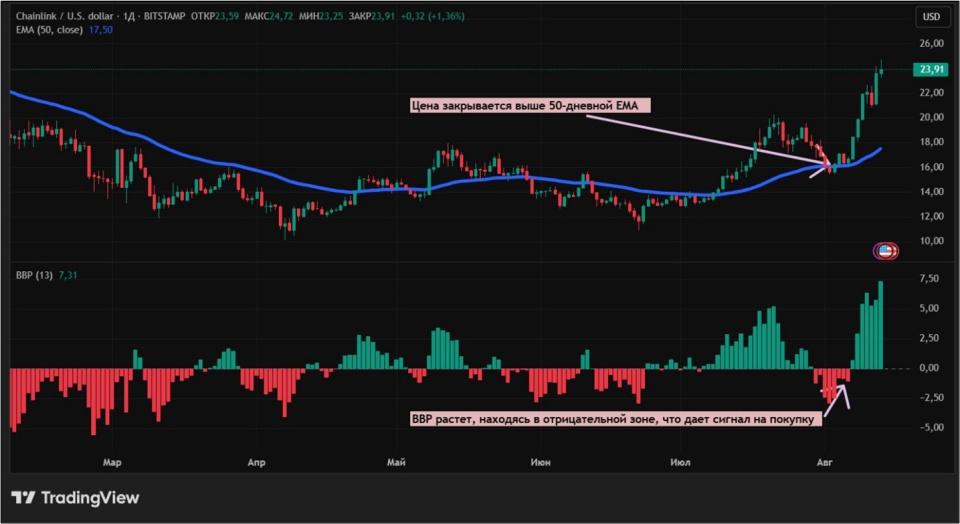The image size is (960, 524).
Task: Click the TradingView logo icon
Action: coord(24,498)
